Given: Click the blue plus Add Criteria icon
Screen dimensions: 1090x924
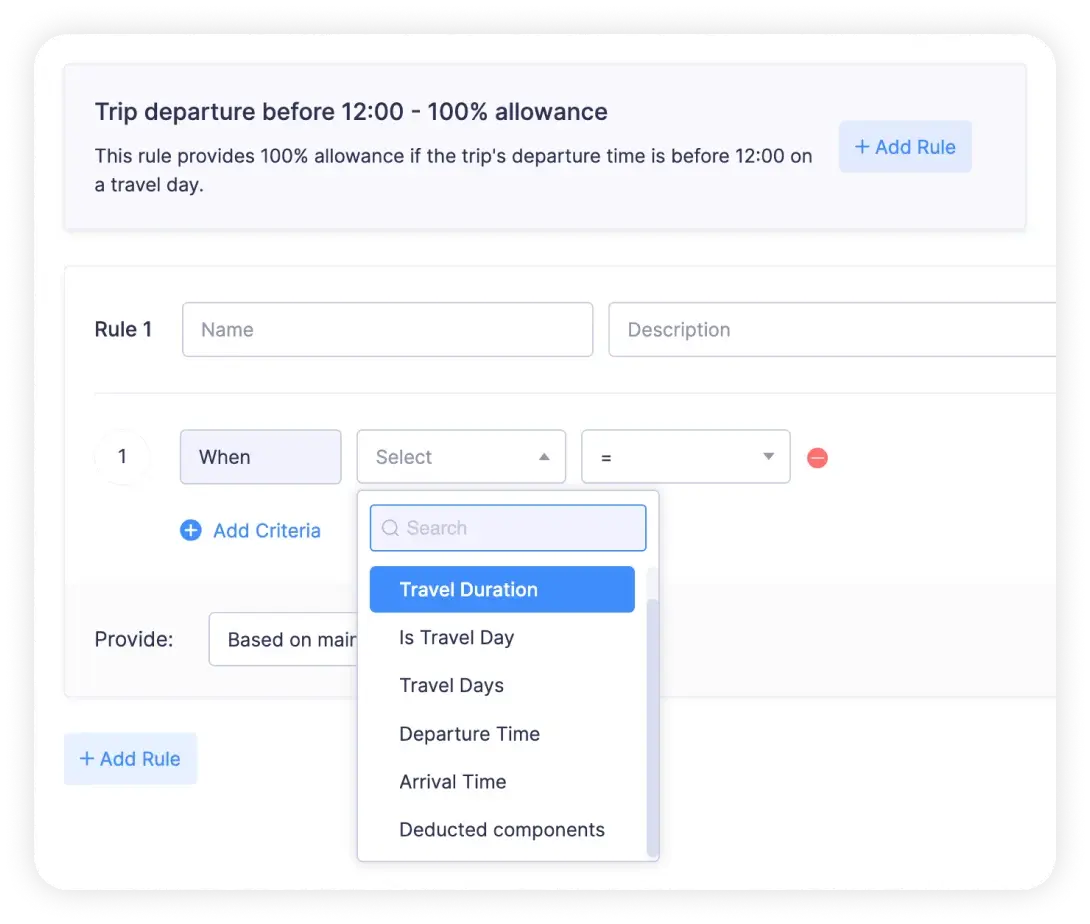Looking at the screenshot, I should tap(190, 530).
